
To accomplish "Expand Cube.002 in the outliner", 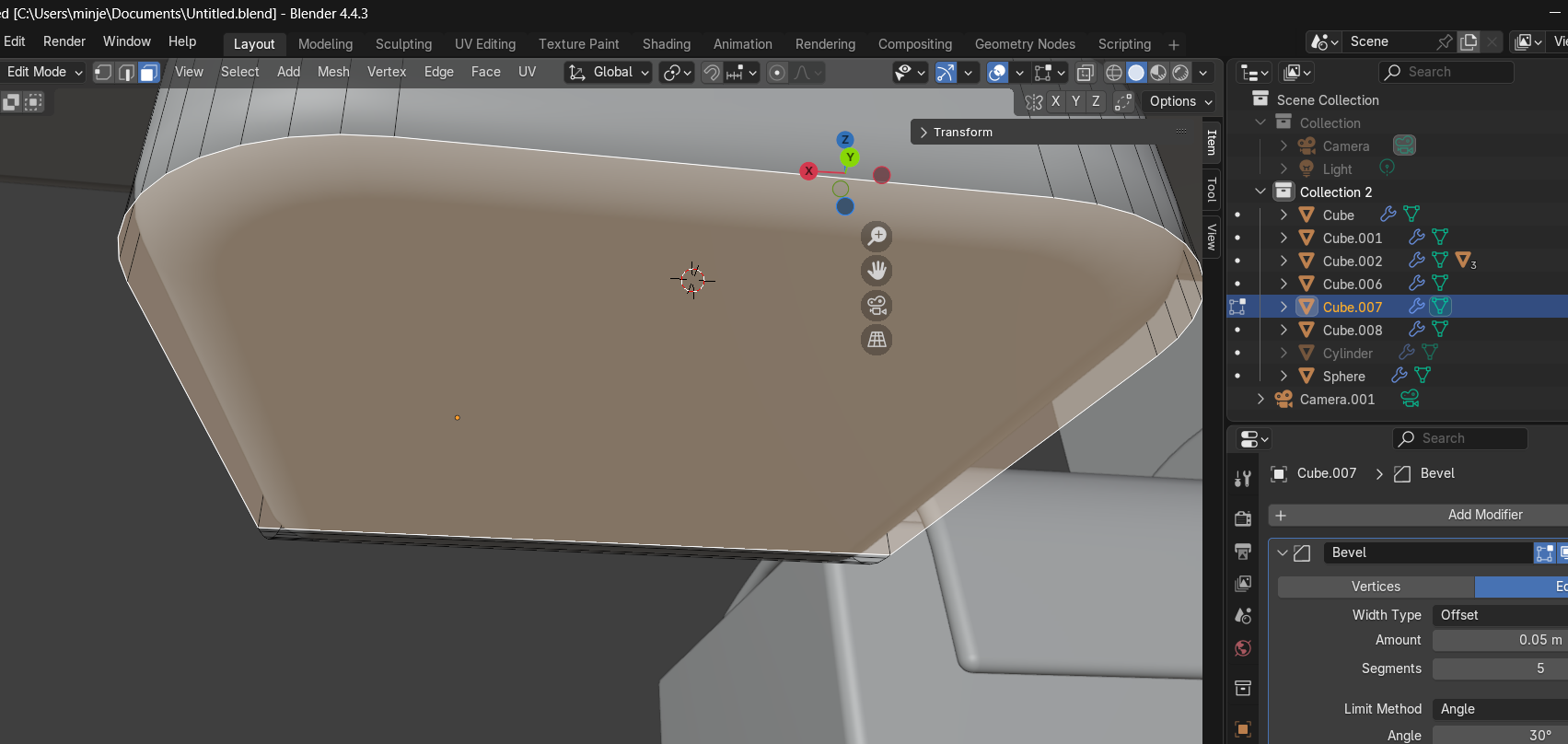I will [x=1283, y=261].
